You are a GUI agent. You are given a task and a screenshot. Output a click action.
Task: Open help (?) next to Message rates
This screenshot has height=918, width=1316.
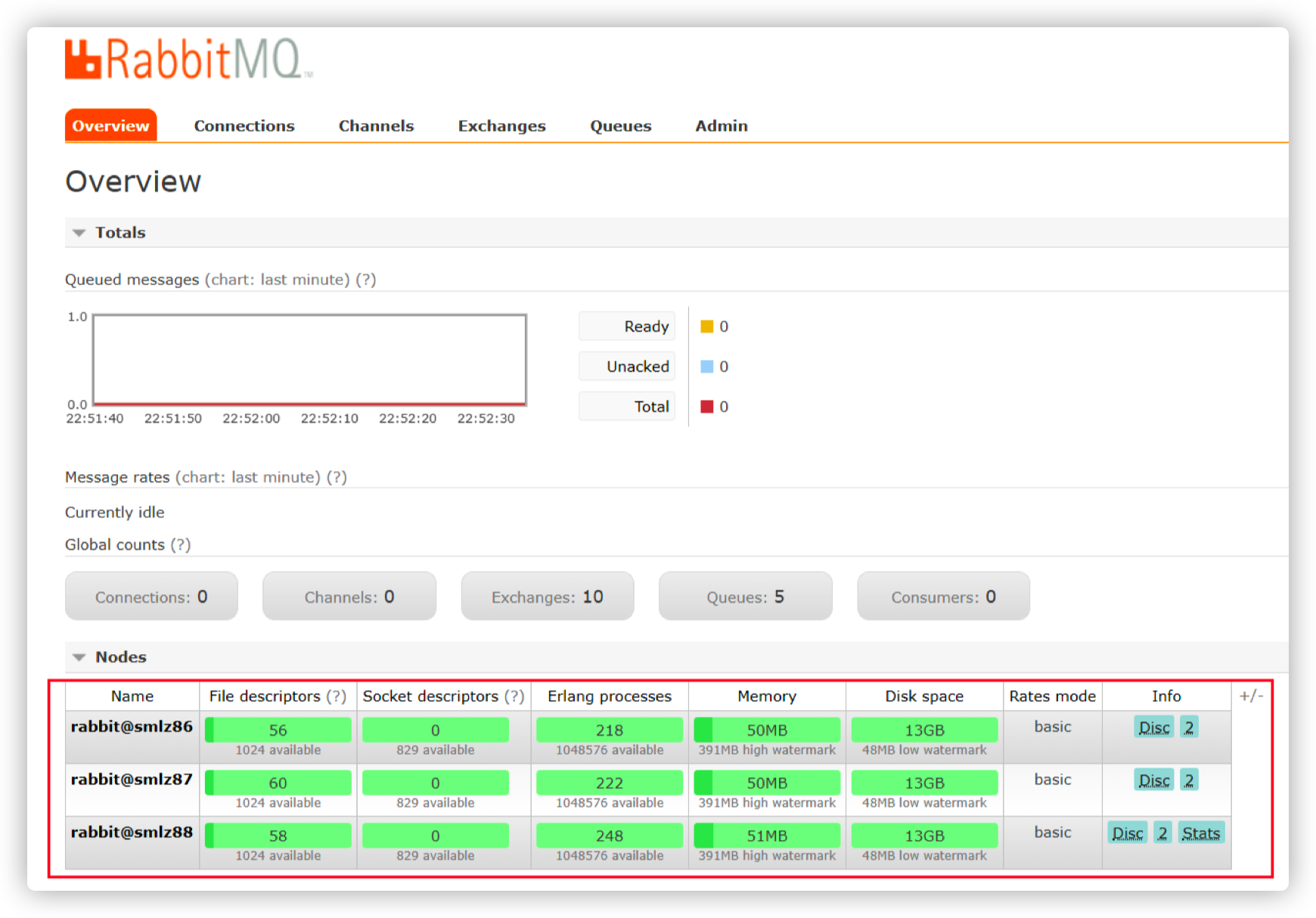337,477
